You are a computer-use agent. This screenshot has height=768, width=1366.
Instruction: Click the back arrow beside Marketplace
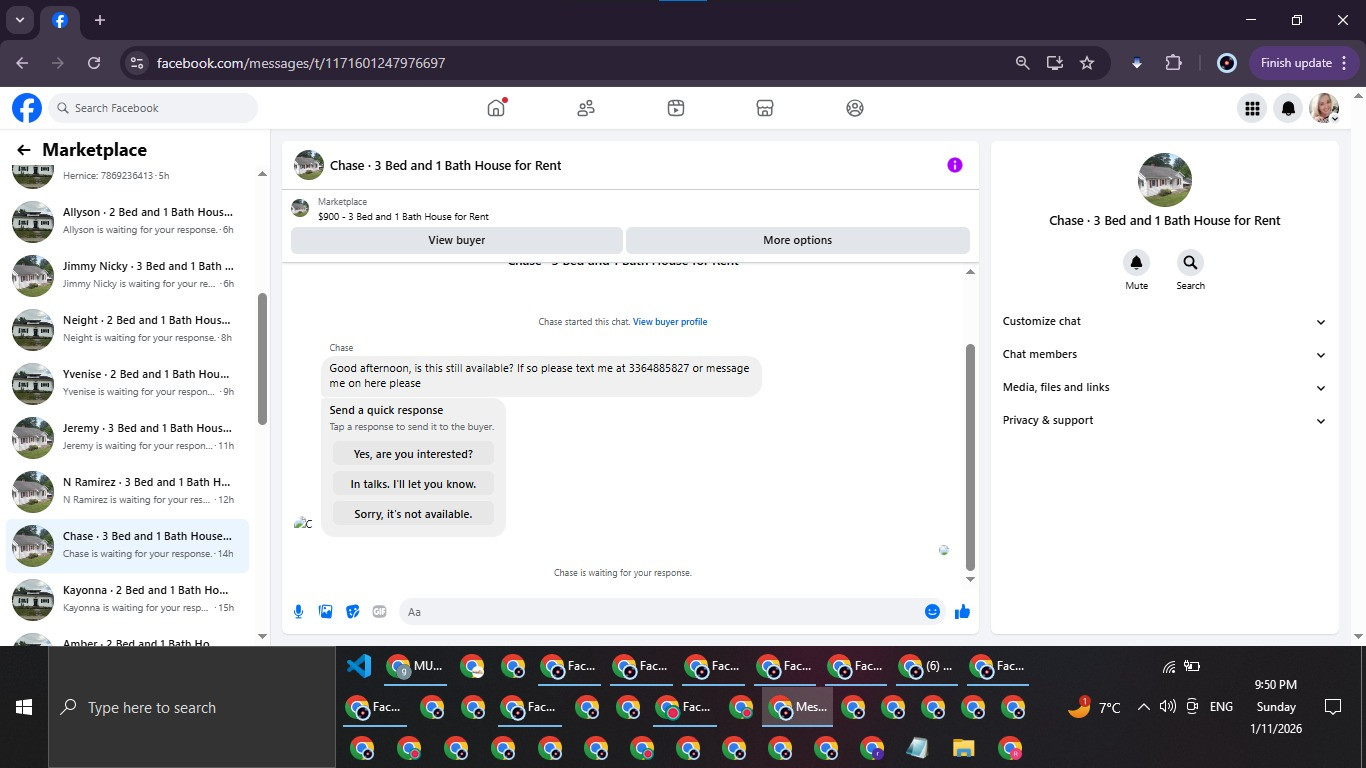point(24,150)
